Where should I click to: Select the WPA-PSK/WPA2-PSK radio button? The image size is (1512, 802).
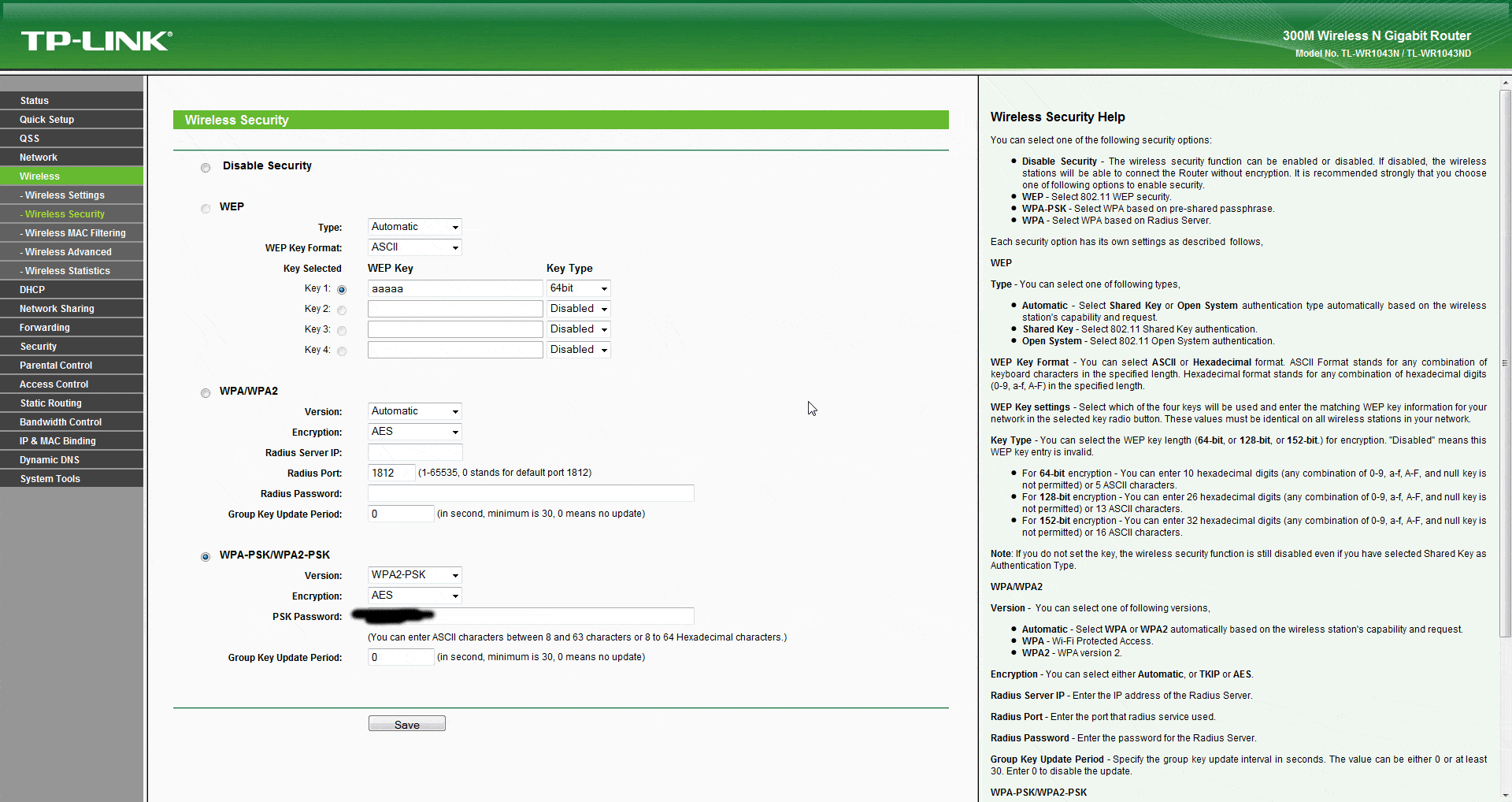pos(206,556)
